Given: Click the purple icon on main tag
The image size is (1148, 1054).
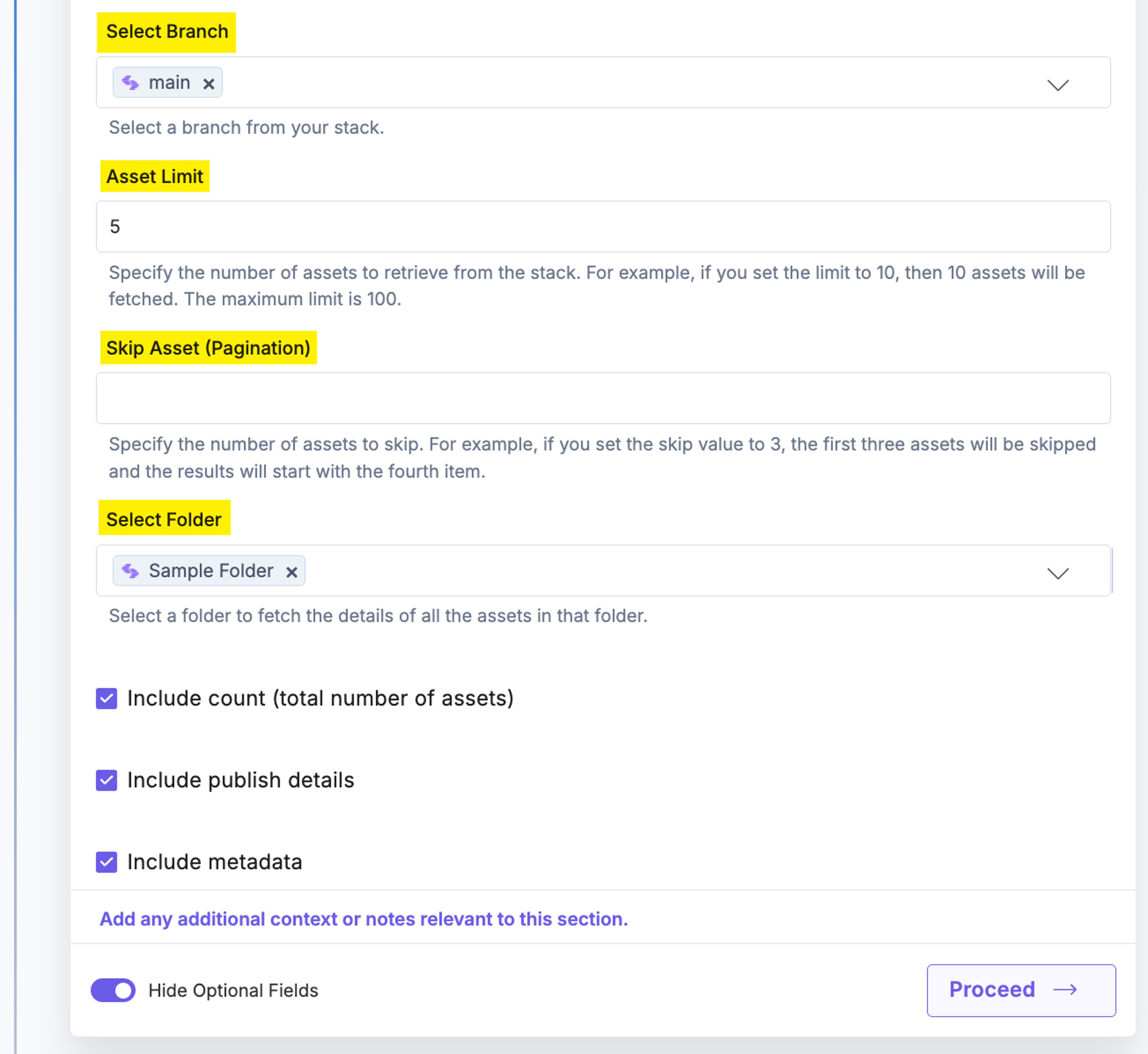Looking at the screenshot, I should pyautogui.click(x=131, y=83).
